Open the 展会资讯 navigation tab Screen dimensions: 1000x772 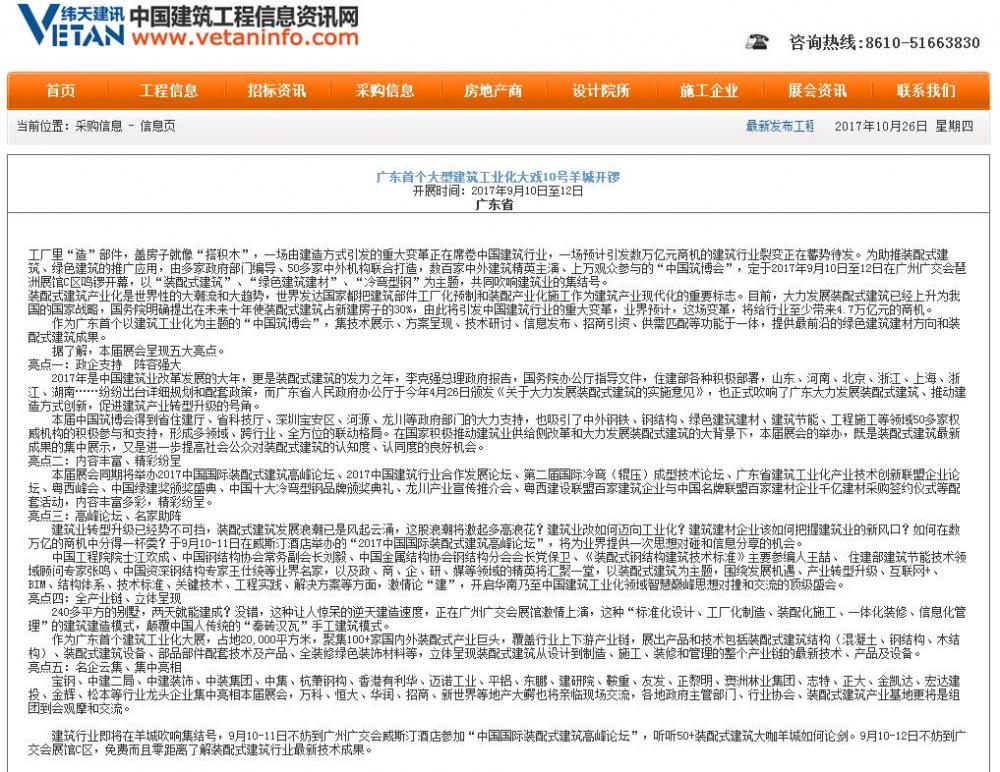817,91
